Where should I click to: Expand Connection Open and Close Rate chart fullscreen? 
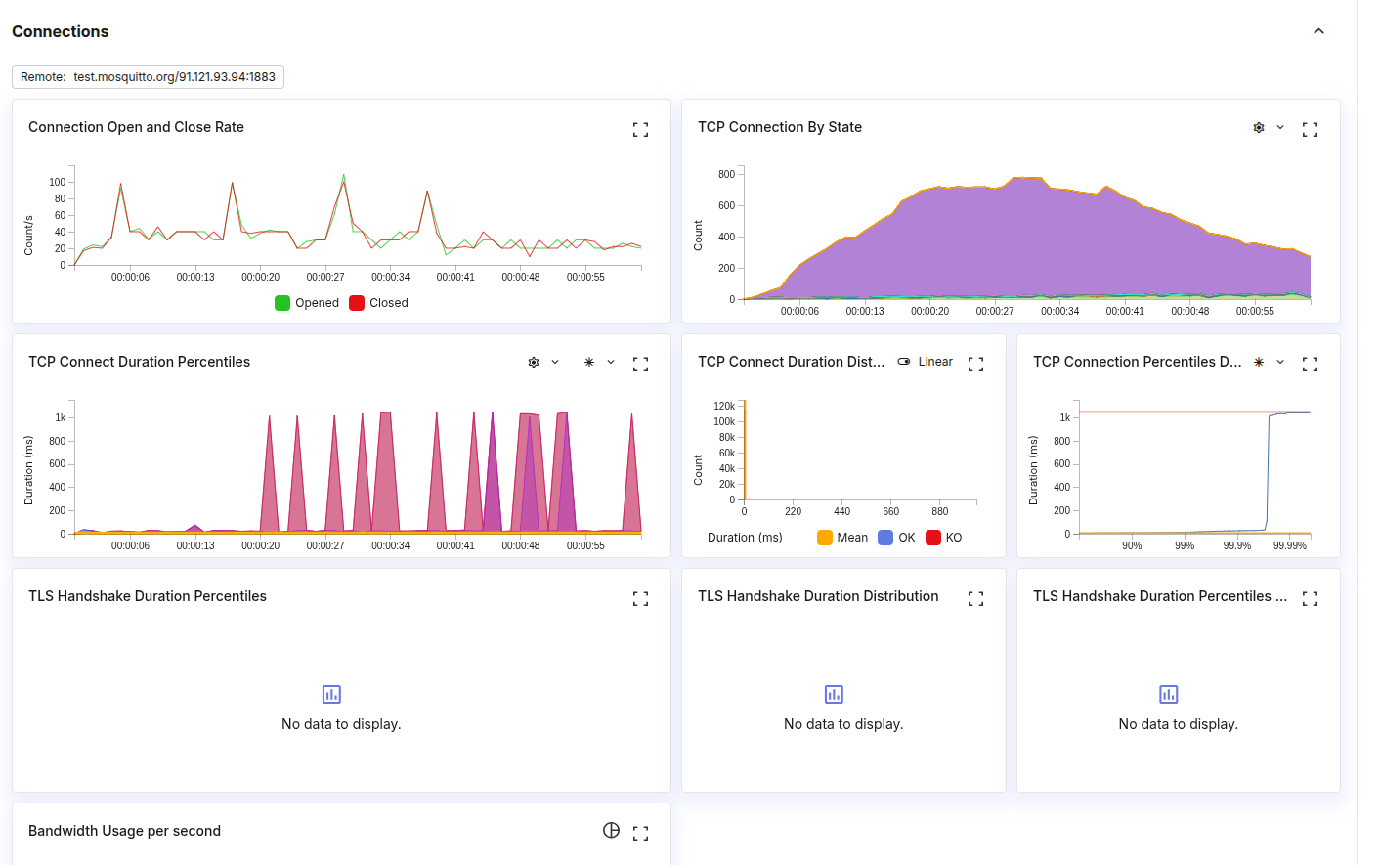[640, 129]
